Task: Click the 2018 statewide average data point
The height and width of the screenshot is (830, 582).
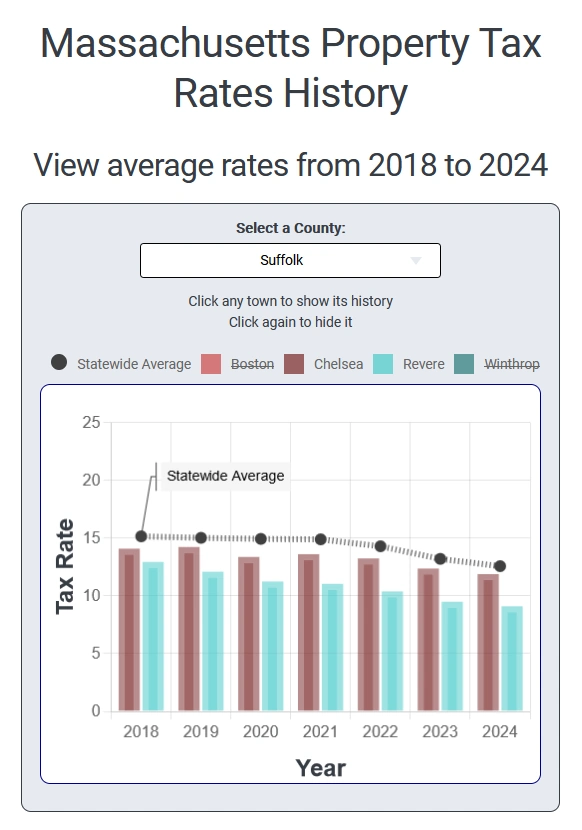Action: coord(140,535)
